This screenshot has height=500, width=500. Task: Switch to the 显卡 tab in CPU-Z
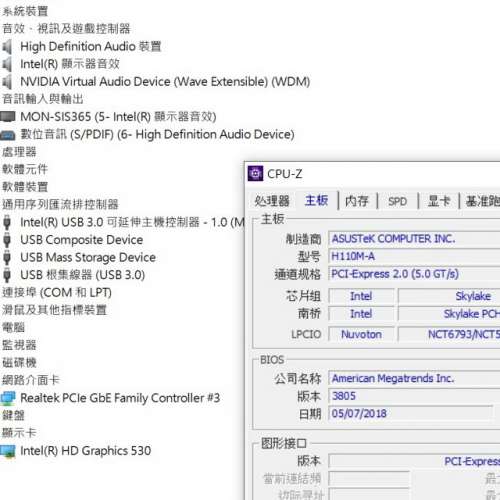[439, 201]
